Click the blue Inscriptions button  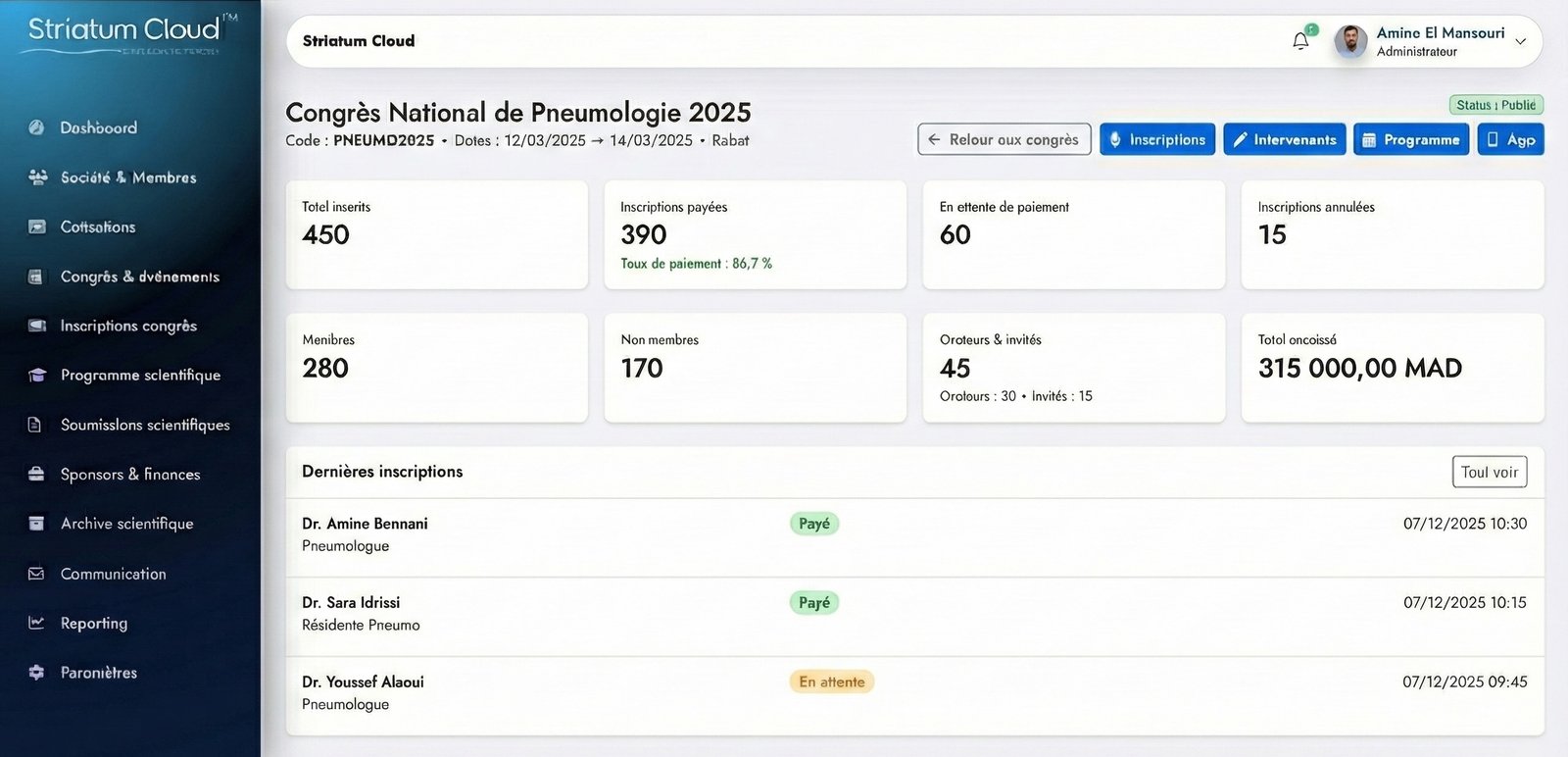coord(1156,139)
